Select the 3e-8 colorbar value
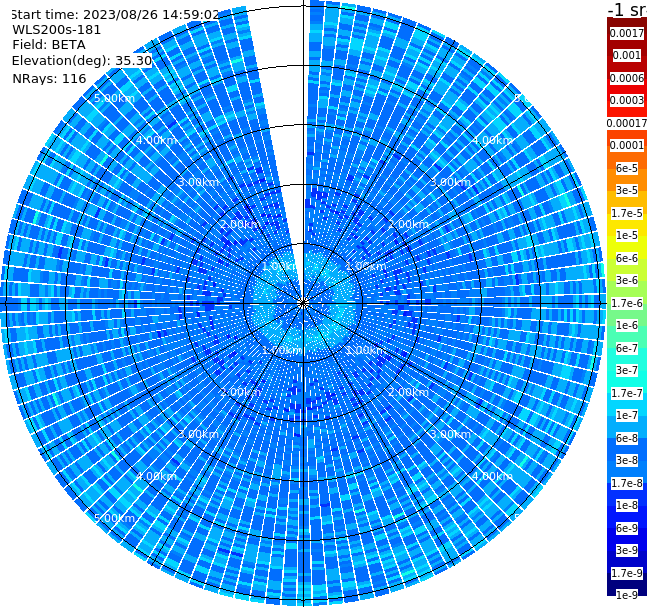This screenshot has width=647, height=607. [x=627, y=460]
